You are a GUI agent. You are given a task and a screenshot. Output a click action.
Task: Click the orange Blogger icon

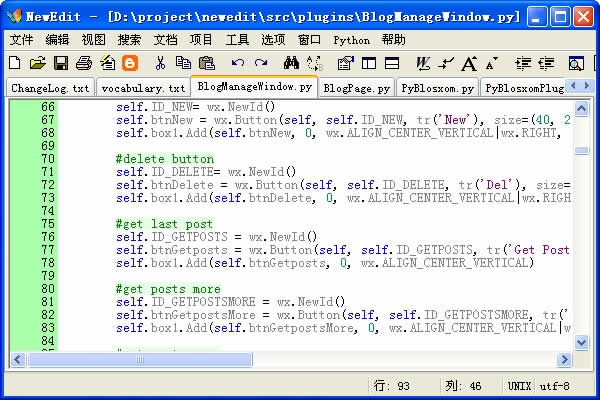pyautogui.click(x=129, y=63)
